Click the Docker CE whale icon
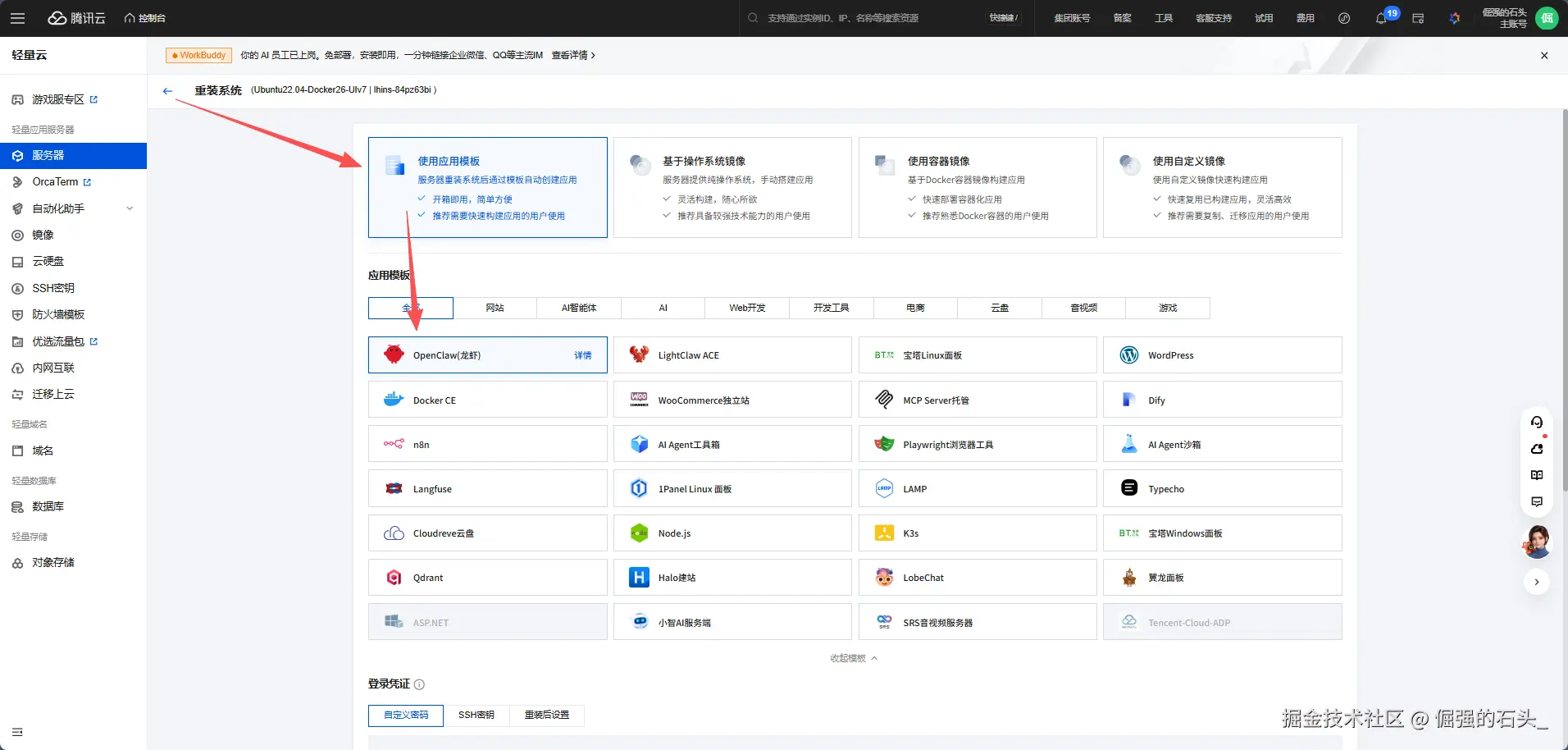 [394, 400]
